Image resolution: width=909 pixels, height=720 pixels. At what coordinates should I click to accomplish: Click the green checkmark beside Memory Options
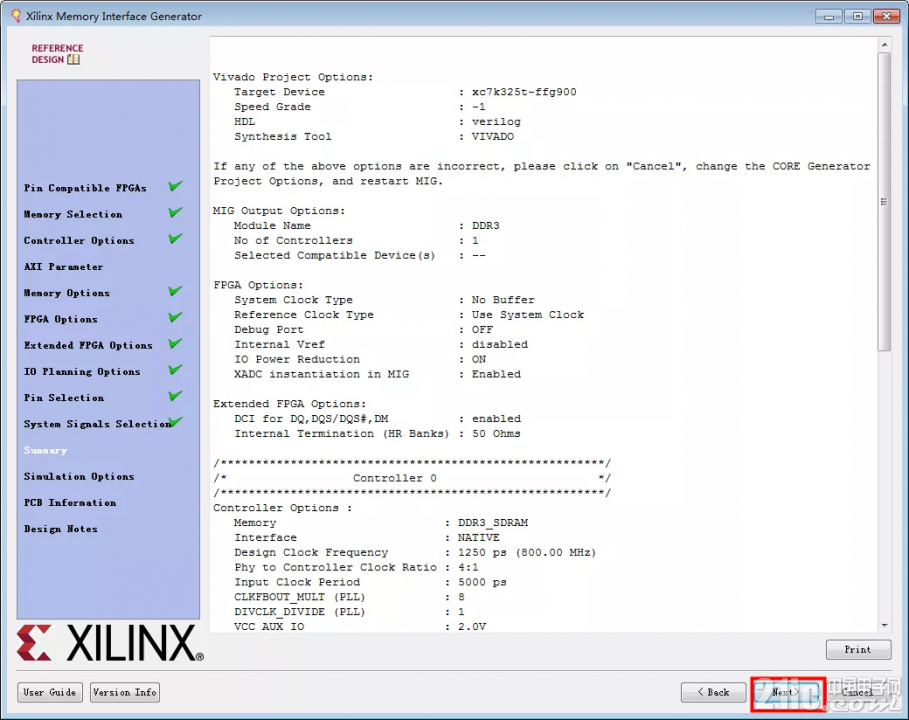pos(175,291)
